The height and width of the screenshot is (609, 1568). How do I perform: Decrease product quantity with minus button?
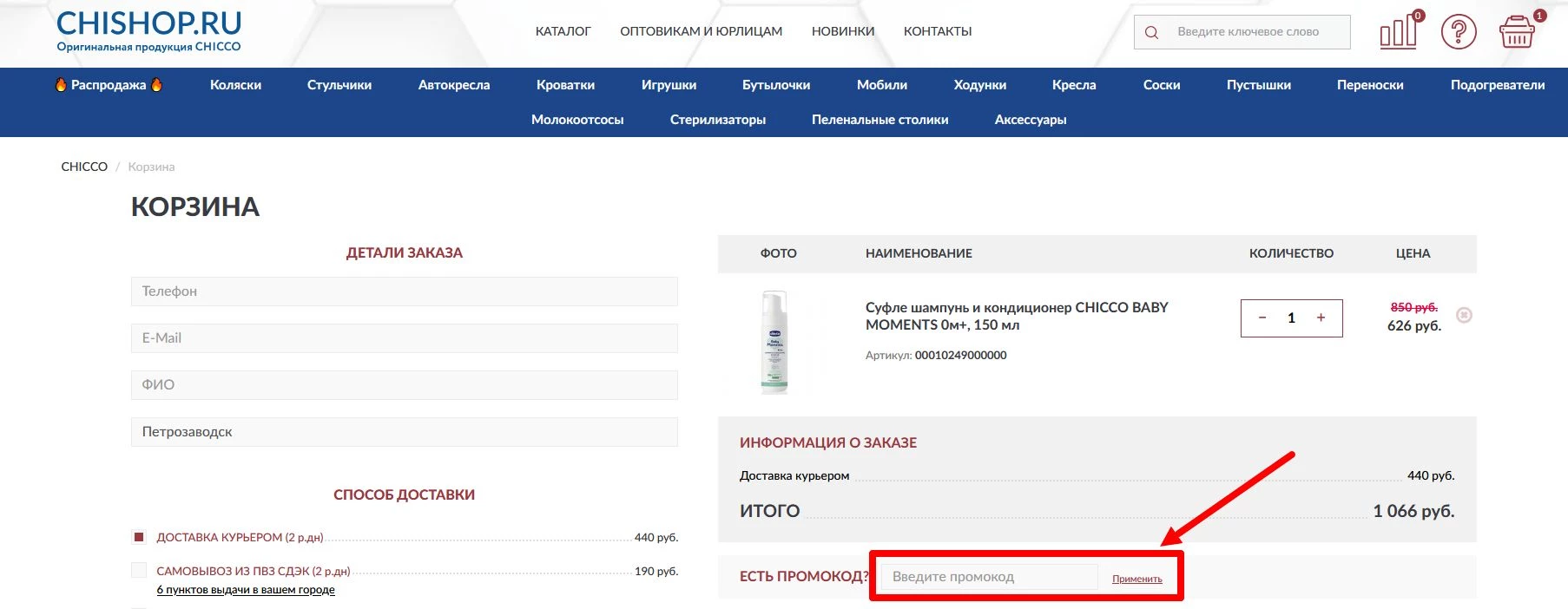pos(1262,318)
